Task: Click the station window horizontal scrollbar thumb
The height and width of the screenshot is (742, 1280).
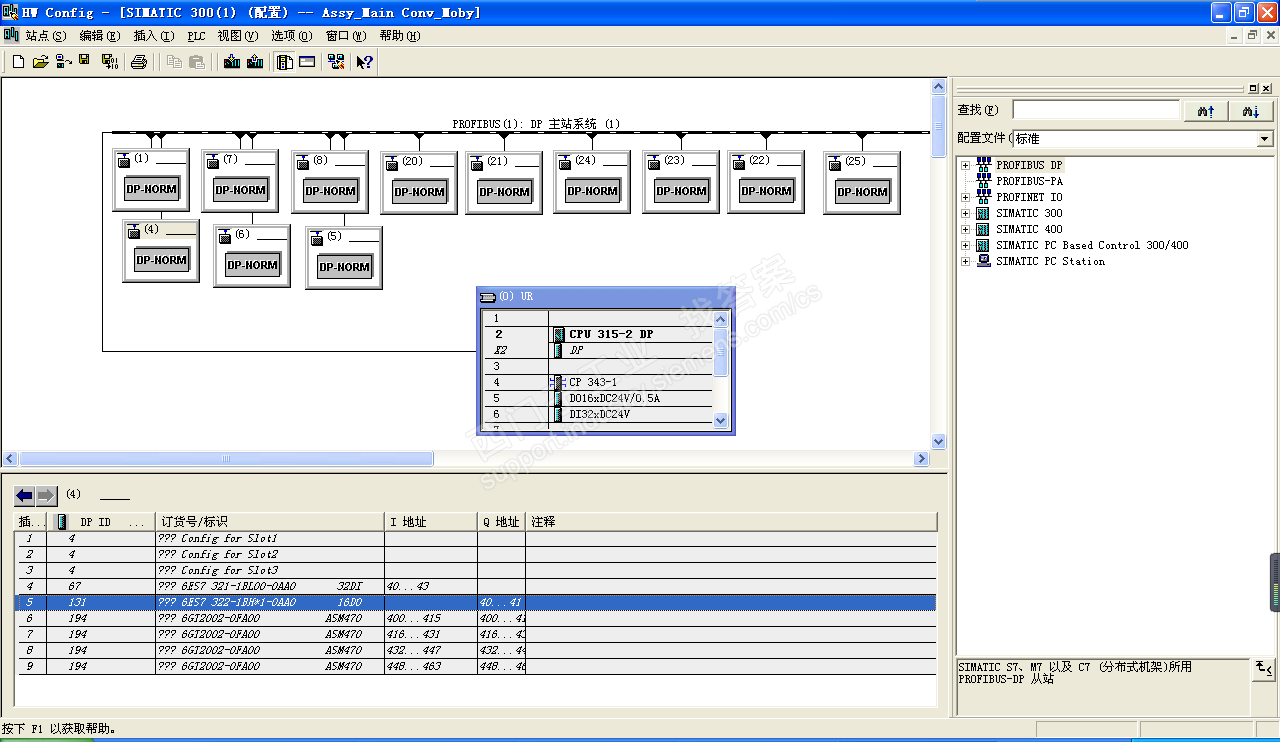Action: coord(226,459)
